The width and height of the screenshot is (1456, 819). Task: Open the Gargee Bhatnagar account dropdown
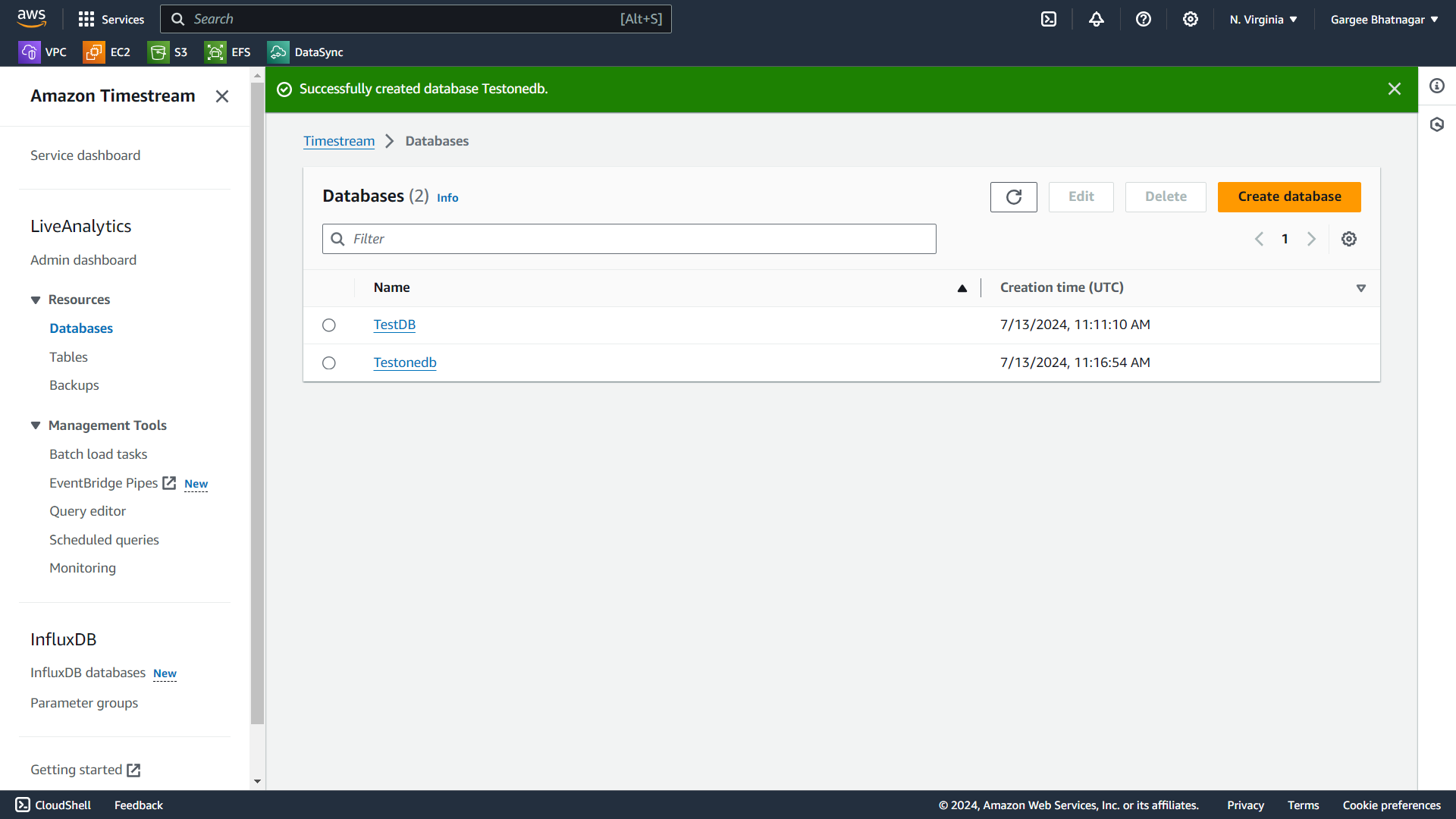tap(1384, 20)
